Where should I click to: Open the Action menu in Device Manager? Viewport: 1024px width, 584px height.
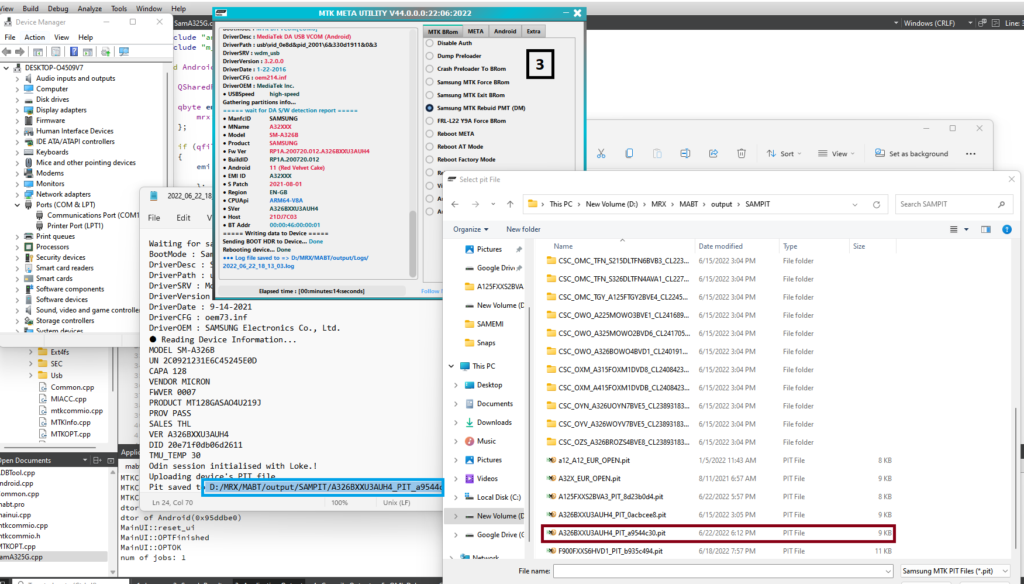pyautogui.click(x=35, y=37)
